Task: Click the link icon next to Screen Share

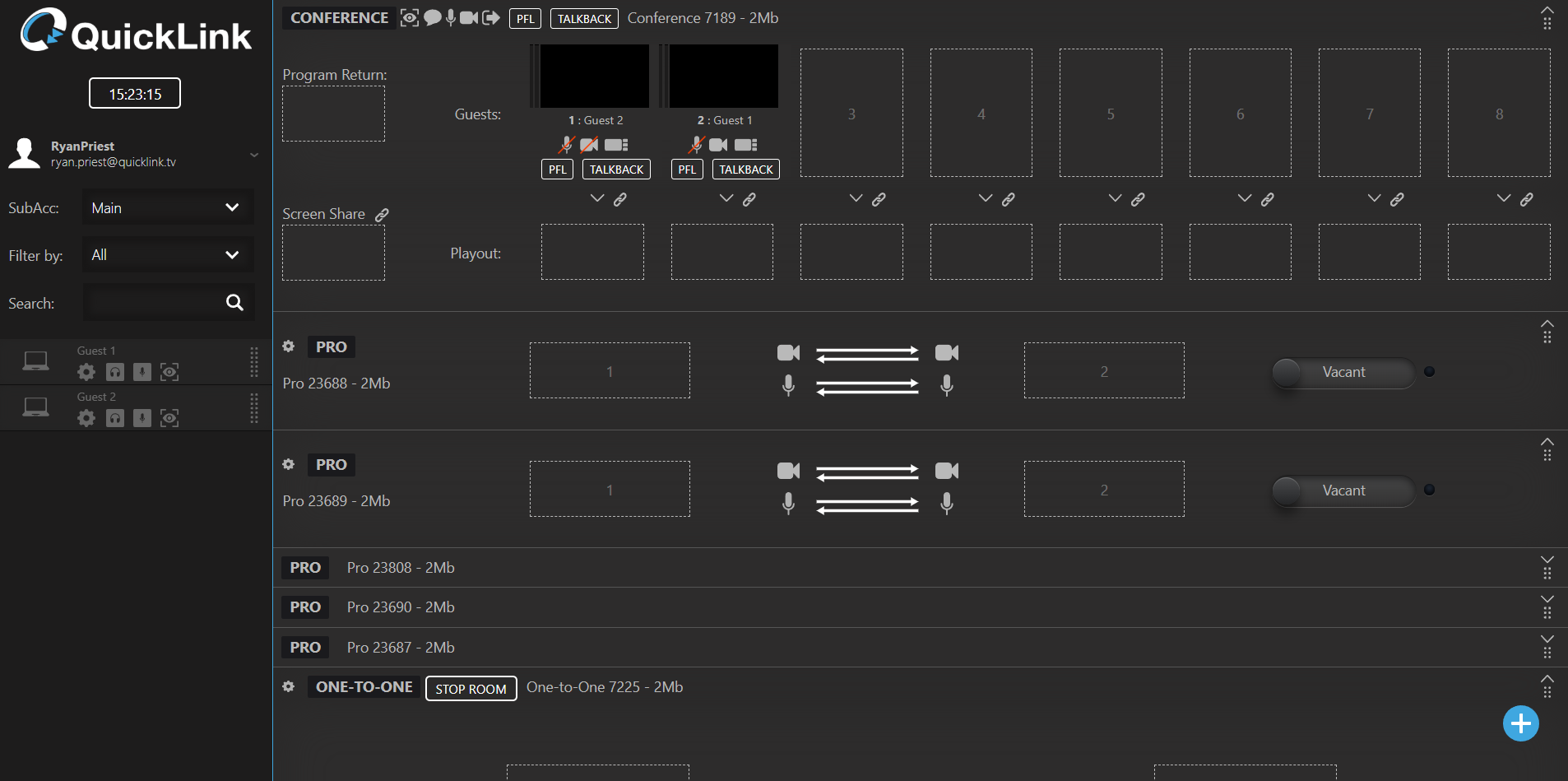Action: 382,215
